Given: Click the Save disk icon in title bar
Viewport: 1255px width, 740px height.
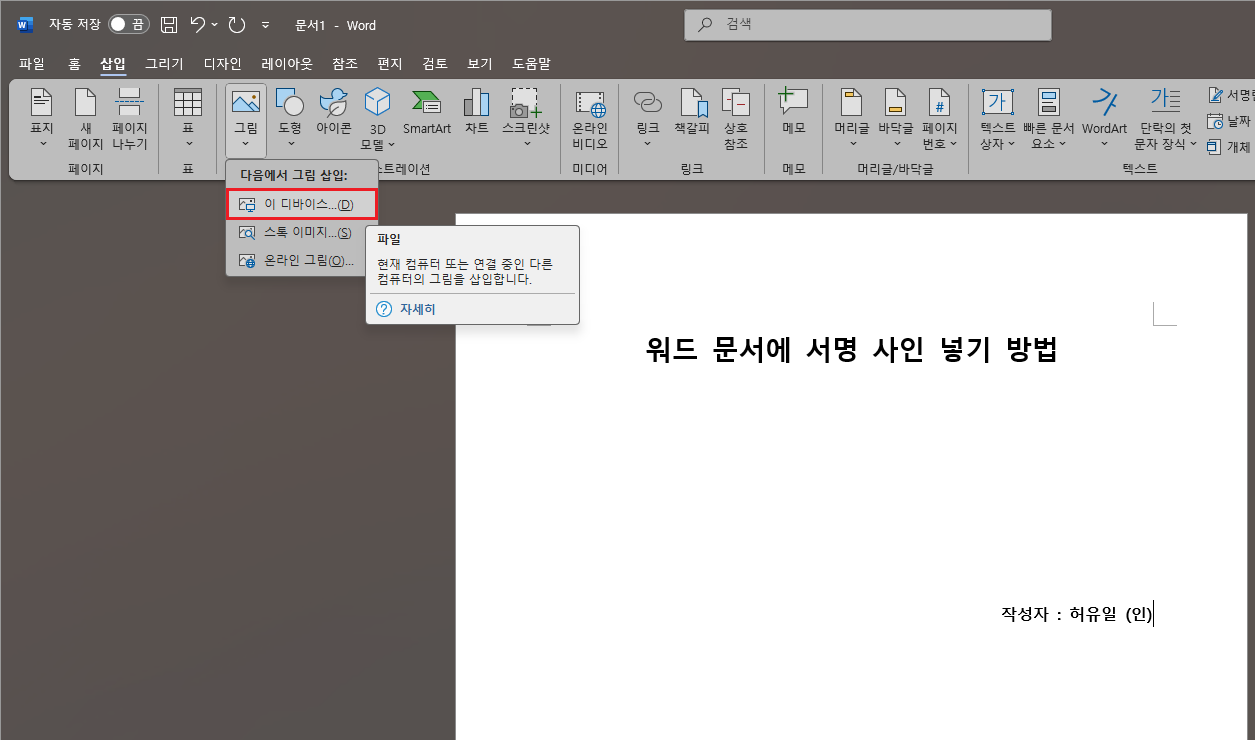Looking at the screenshot, I should coord(169,24).
